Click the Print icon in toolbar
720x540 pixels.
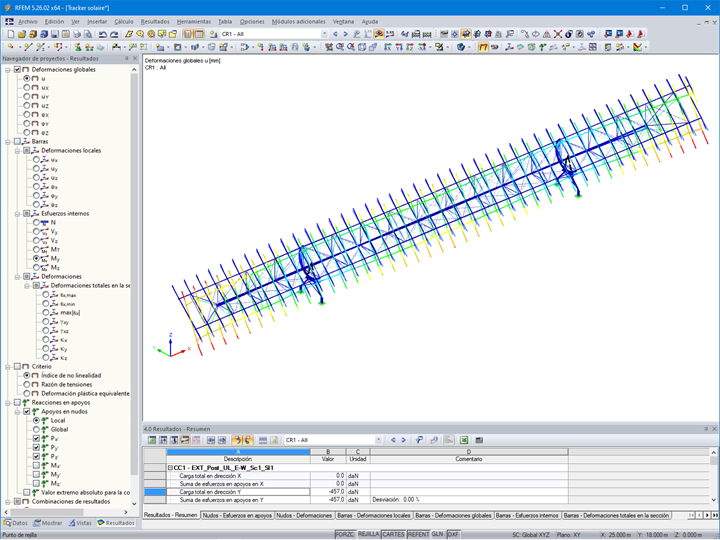77,34
